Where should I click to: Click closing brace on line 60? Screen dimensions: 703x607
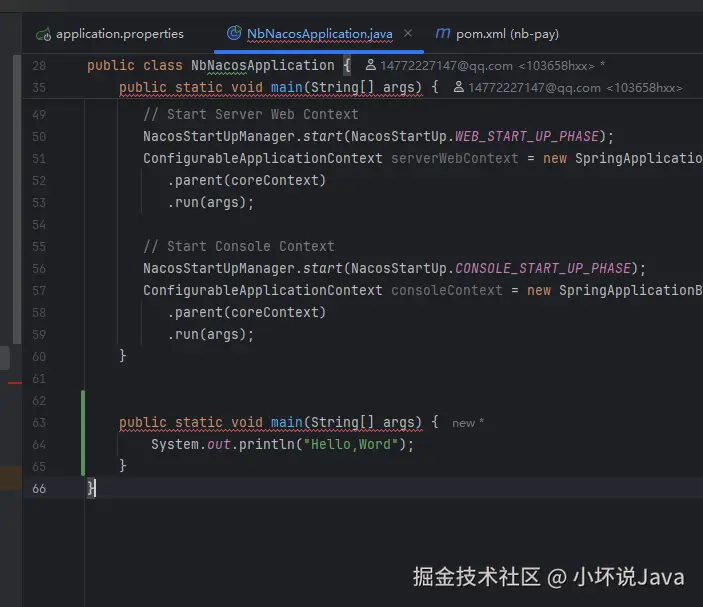pyautogui.click(x=122, y=356)
